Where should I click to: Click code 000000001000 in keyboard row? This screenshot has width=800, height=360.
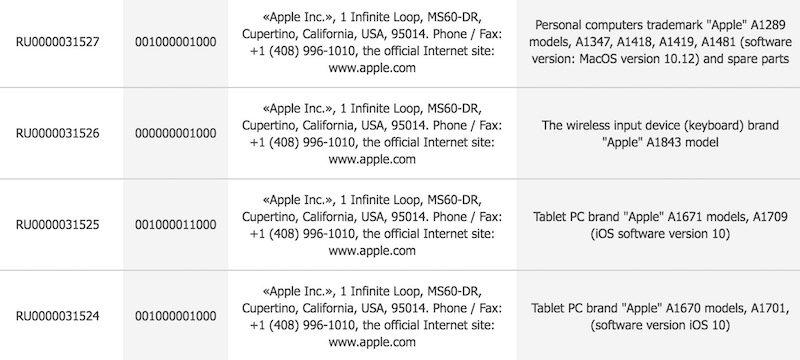coord(176,133)
